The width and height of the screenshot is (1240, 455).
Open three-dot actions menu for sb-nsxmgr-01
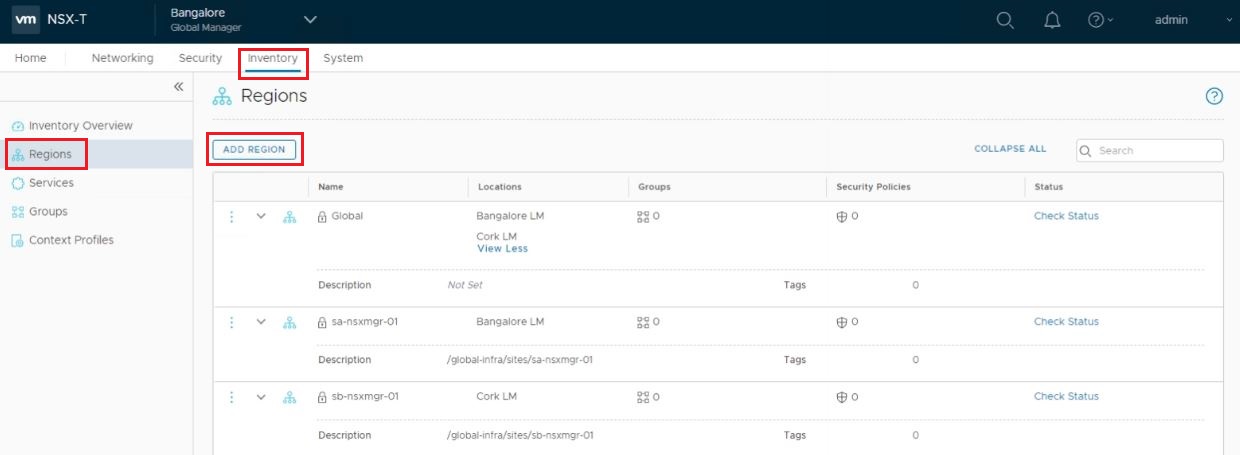click(x=232, y=397)
